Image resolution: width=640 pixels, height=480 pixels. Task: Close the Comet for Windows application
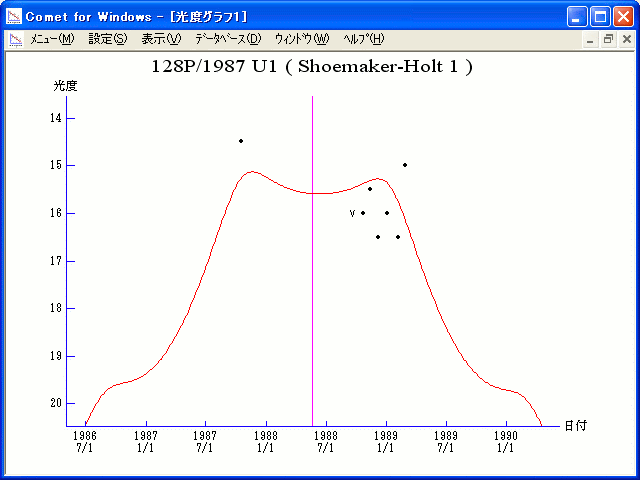tap(622, 16)
